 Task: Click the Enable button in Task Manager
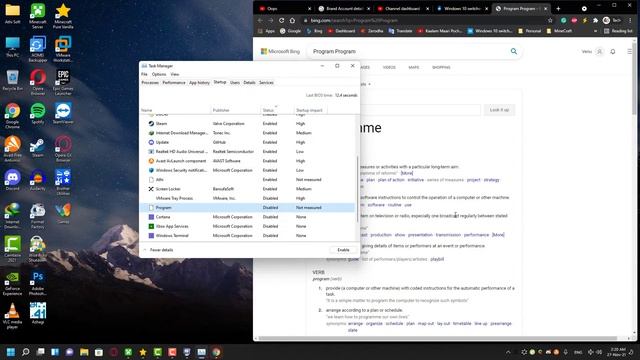(343, 250)
